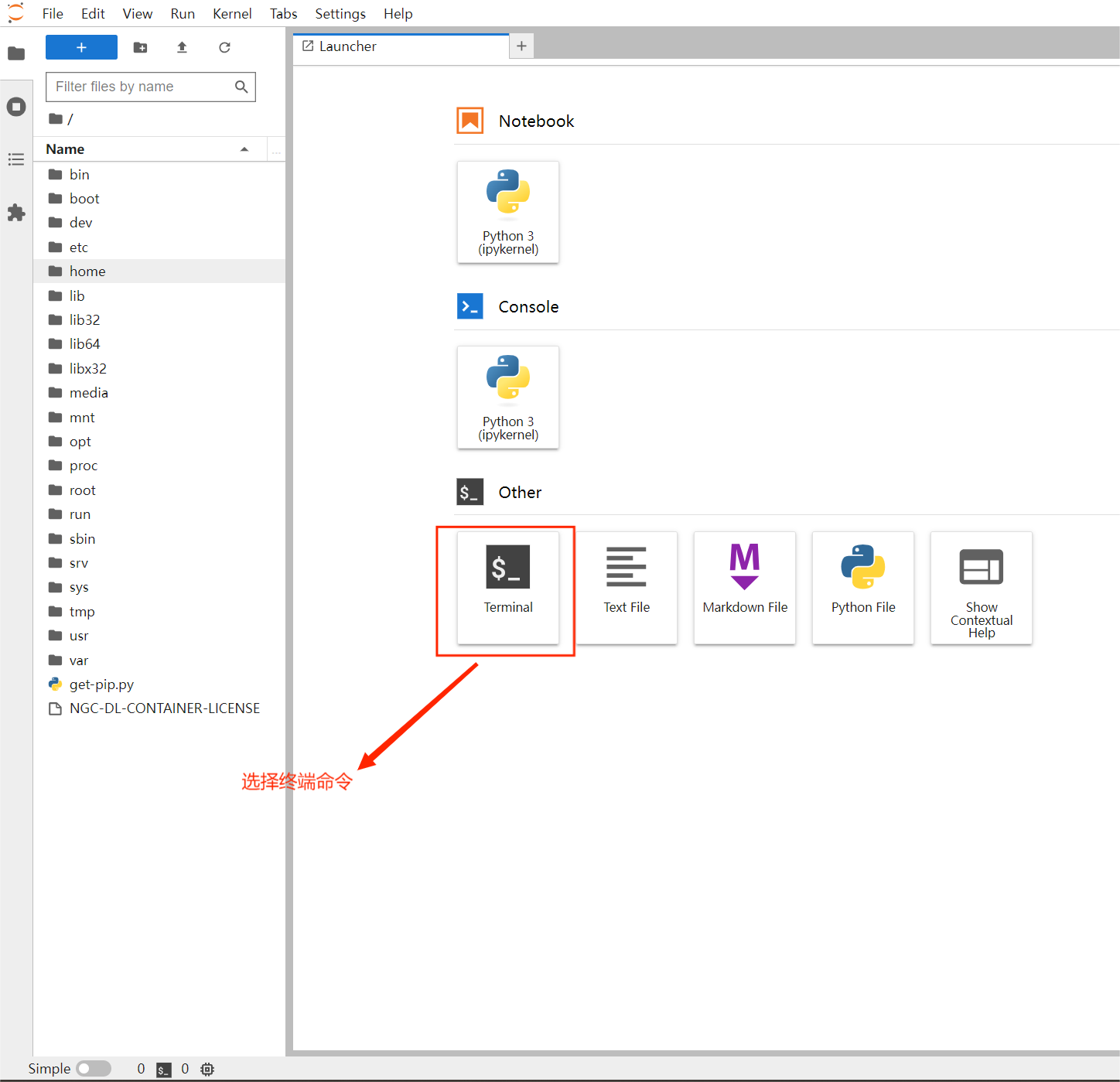Screen dimensions: 1120x1082
Task: Select the usr folder
Action: pyautogui.click(x=159, y=636)
